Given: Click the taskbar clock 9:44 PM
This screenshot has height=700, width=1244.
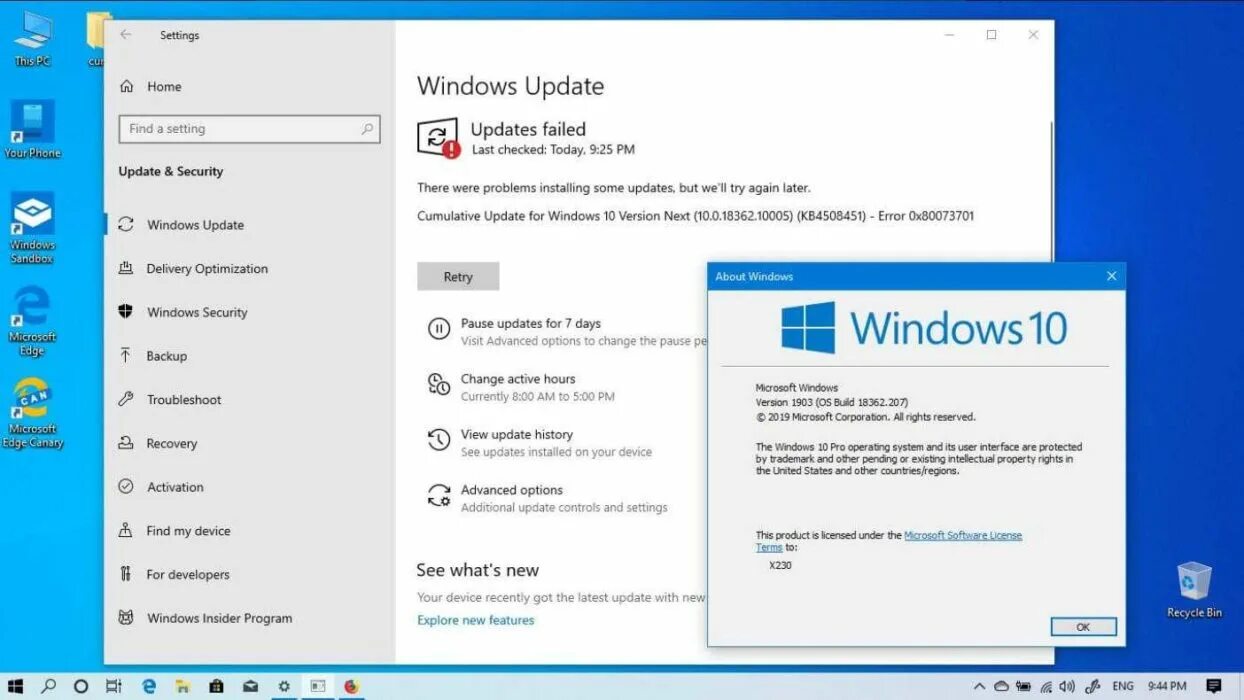Looking at the screenshot, I should coord(1166,686).
